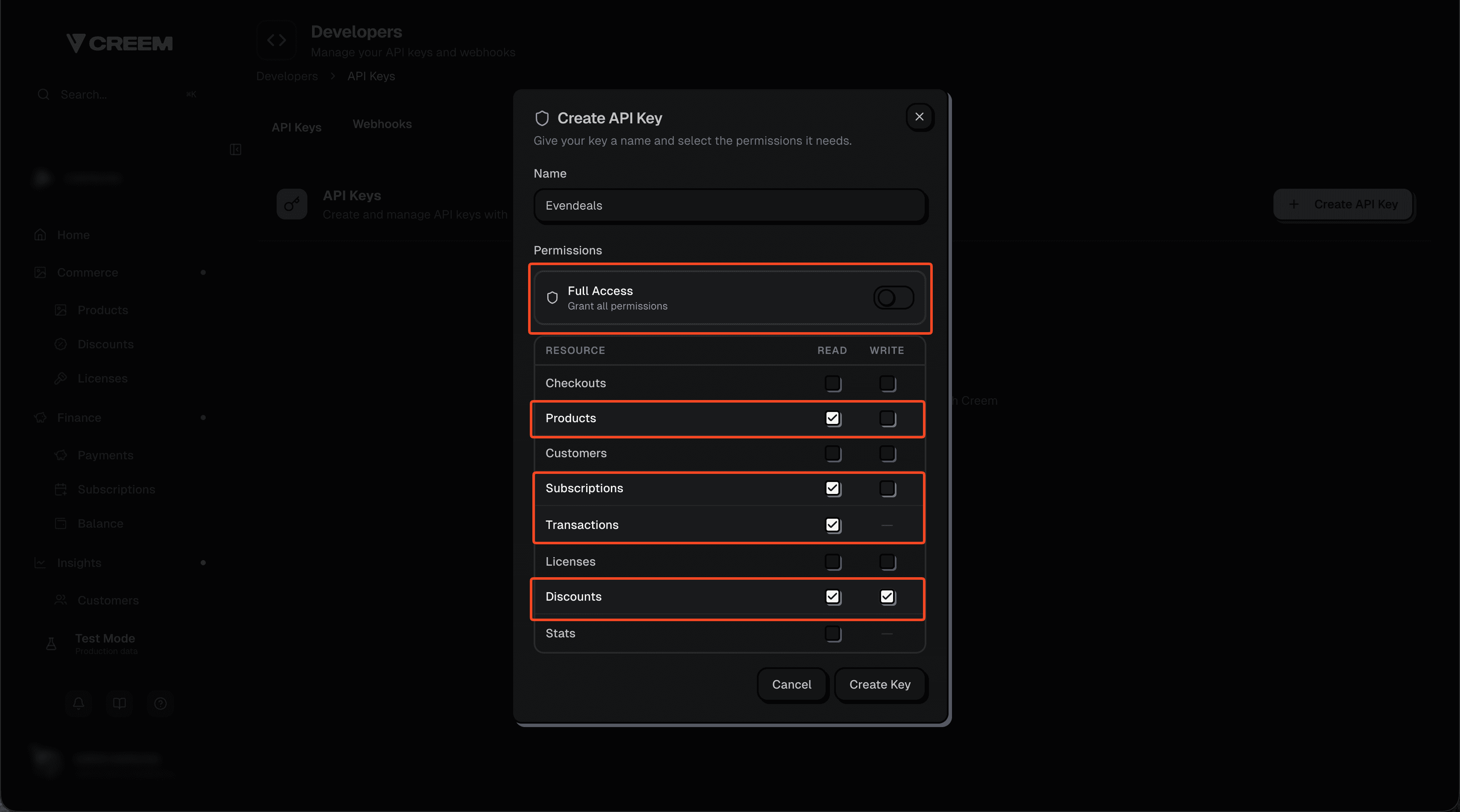Click the Create Key button
This screenshot has width=1460, height=812.
[879, 684]
